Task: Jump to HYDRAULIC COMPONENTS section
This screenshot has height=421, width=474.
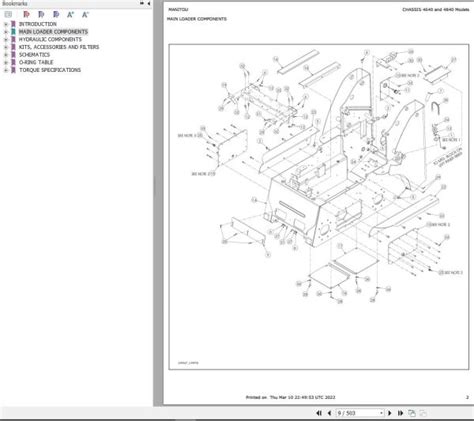Action: 50,39
